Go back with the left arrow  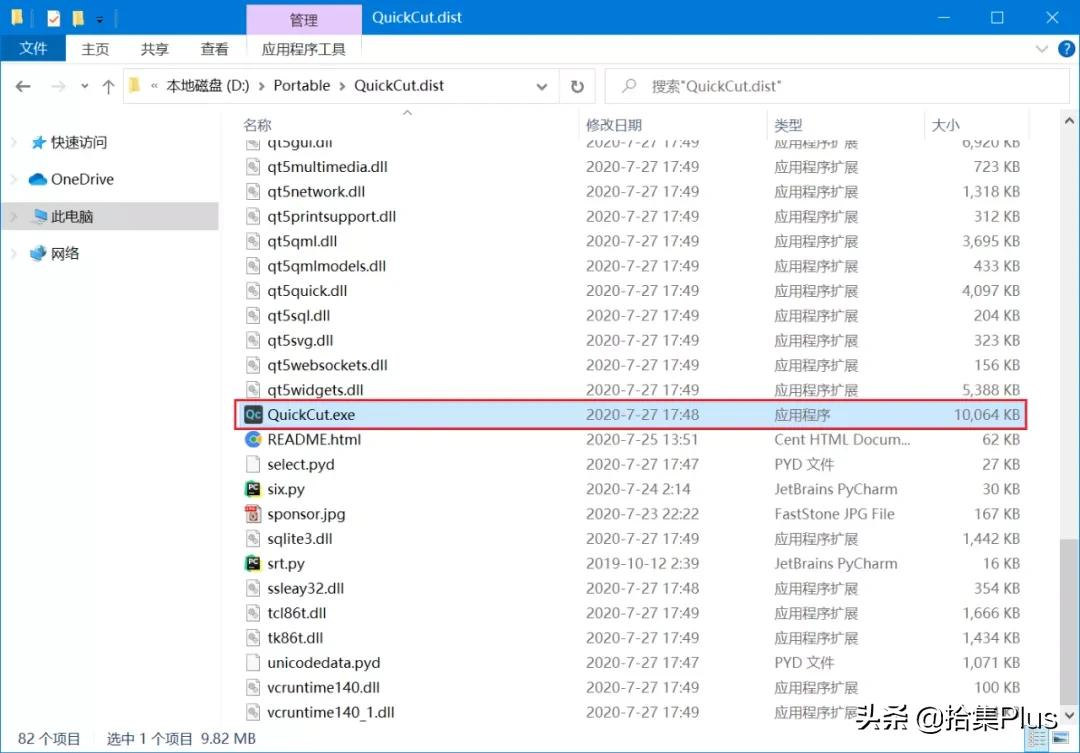(23, 86)
